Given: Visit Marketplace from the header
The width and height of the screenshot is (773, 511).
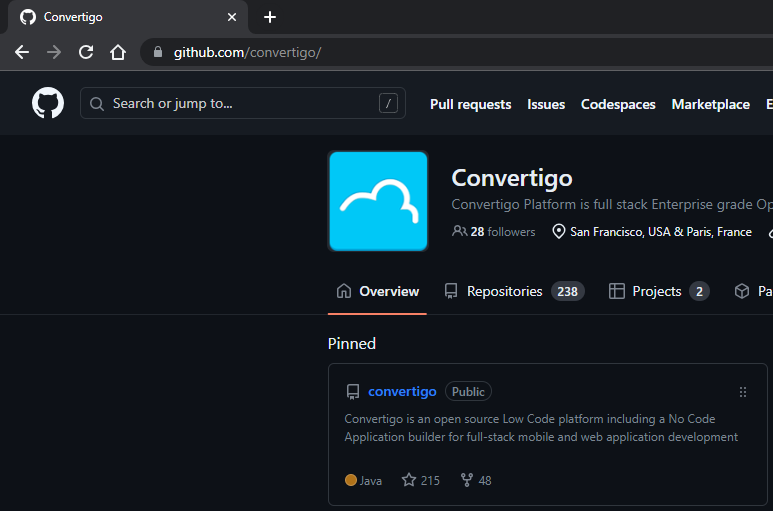Looking at the screenshot, I should click(710, 104).
